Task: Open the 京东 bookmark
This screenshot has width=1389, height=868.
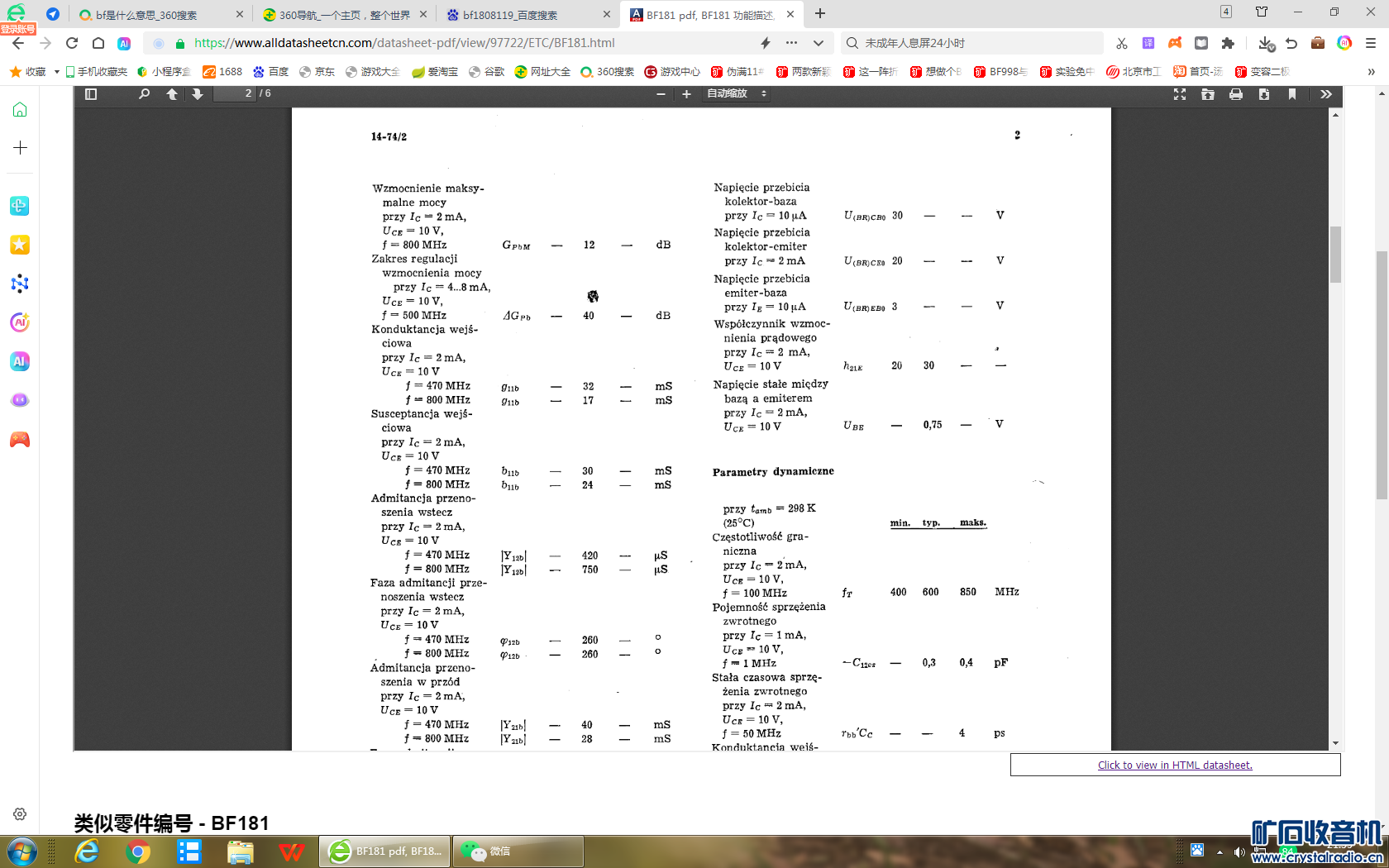Action: (x=317, y=72)
